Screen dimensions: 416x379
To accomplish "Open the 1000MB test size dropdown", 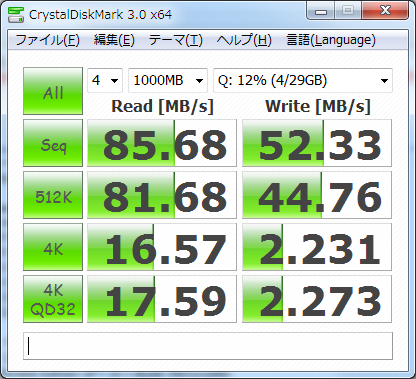I will tap(168, 80).
